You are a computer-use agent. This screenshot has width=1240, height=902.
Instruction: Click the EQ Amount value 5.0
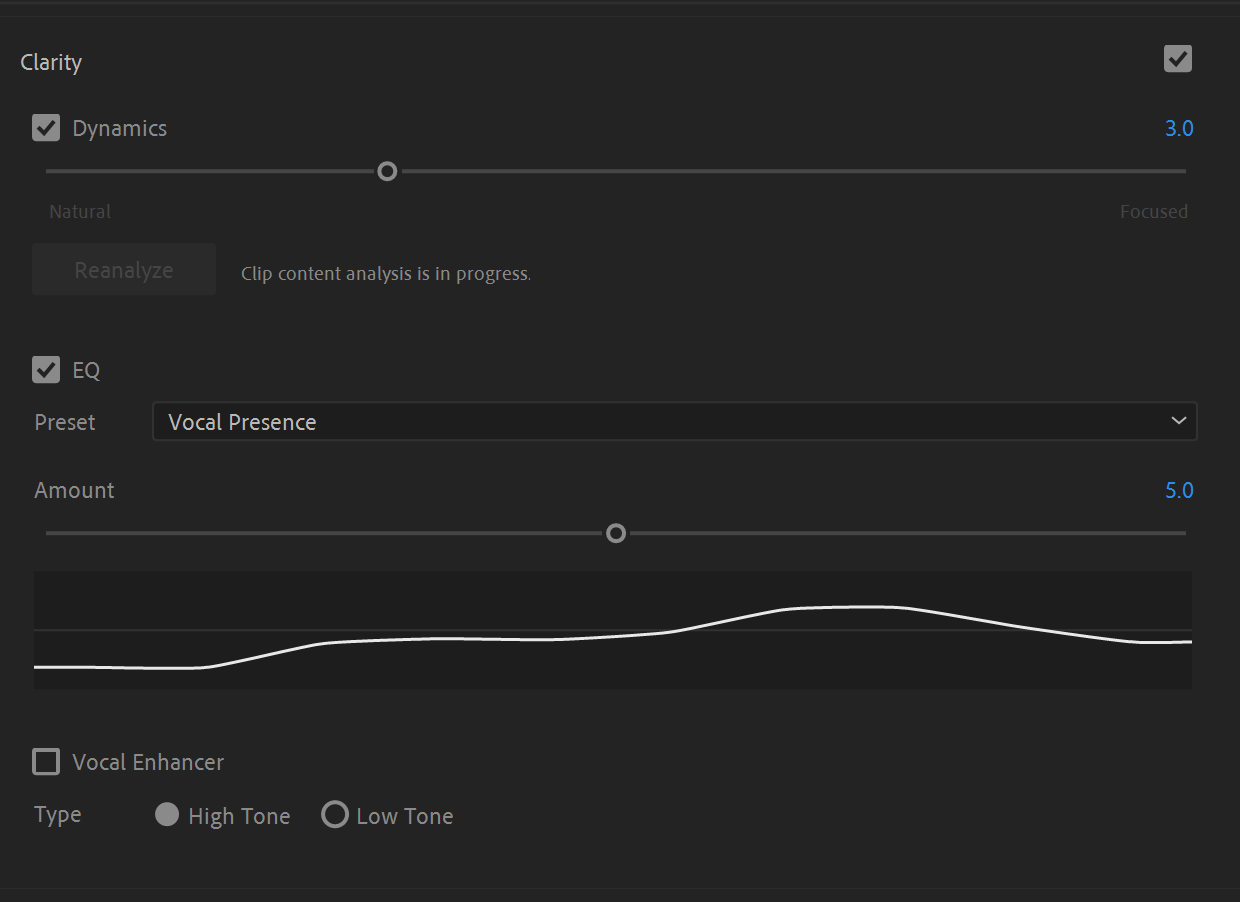(x=1179, y=490)
